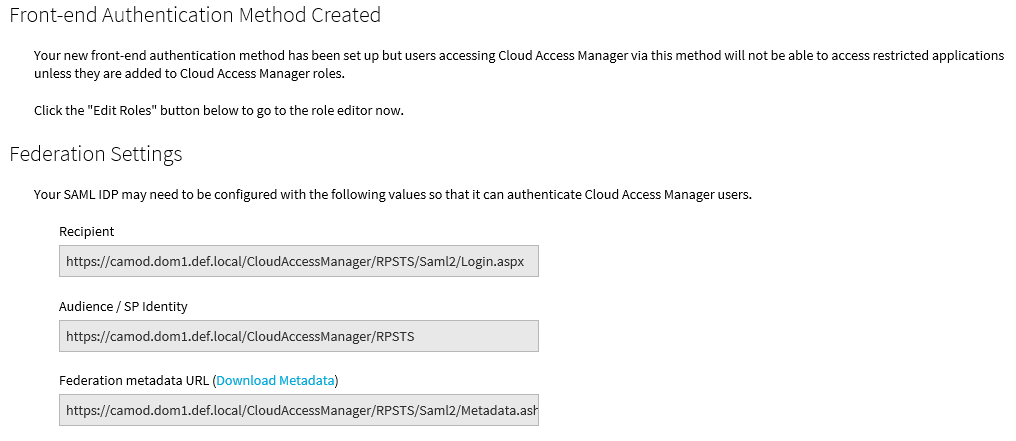1016x441 pixels.
Task: Click the Download Metadata link
Action: coord(275,381)
